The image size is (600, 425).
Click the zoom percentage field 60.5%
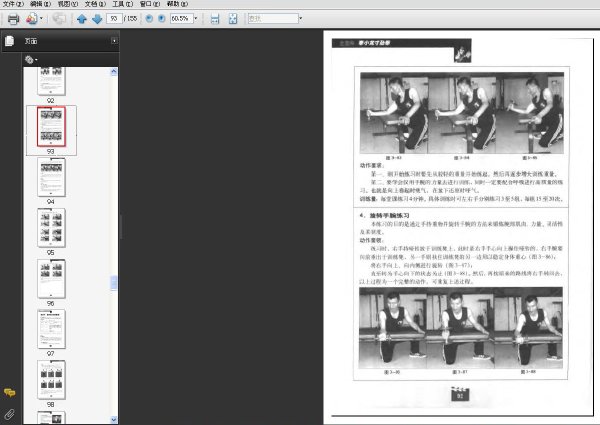tap(181, 18)
